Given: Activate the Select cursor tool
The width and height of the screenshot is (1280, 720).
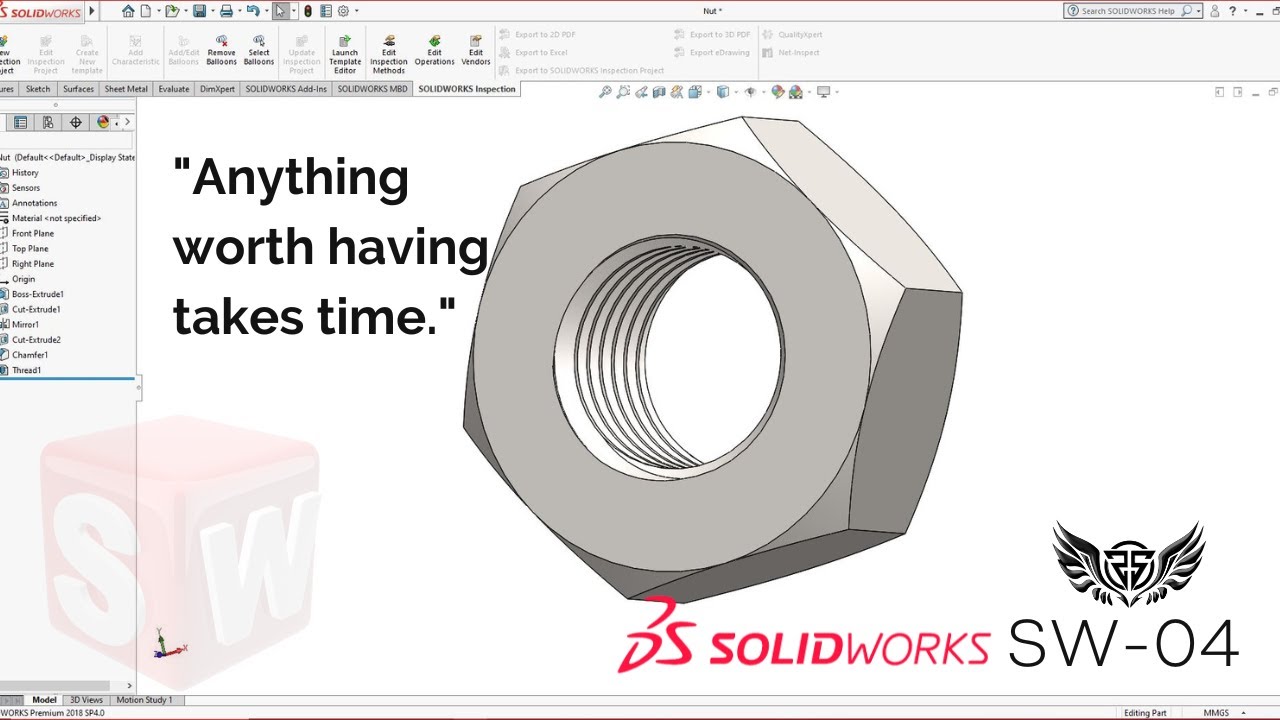Looking at the screenshot, I should 280,11.
